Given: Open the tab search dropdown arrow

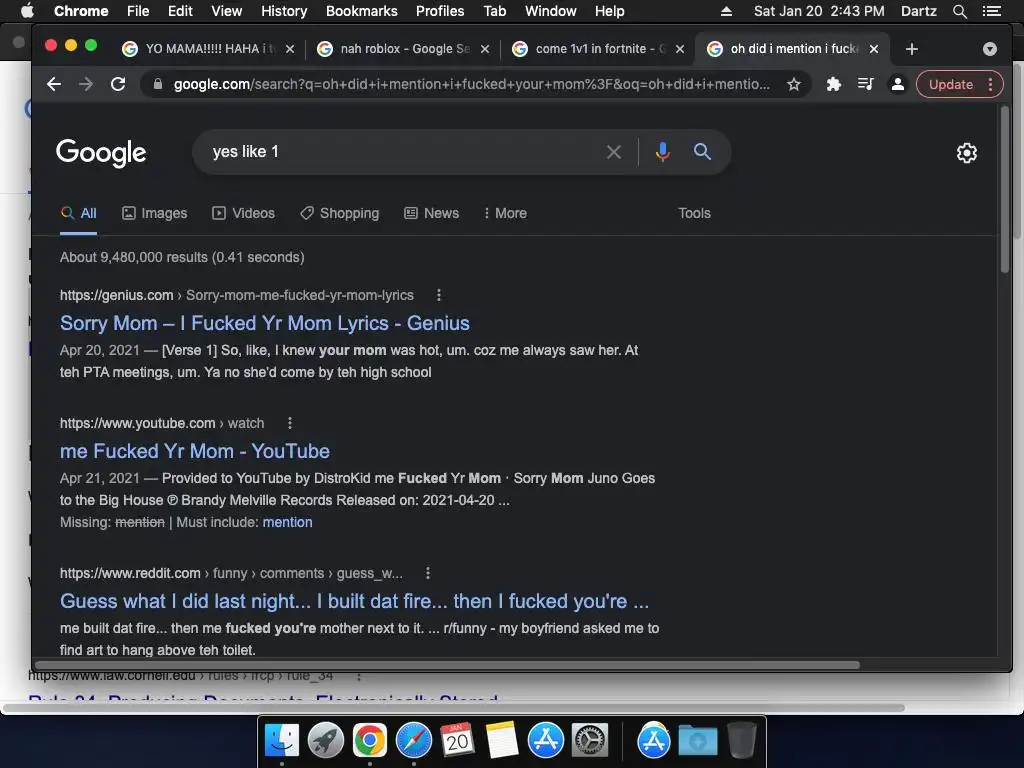Looking at the screenshot, I should coord(989,49).
